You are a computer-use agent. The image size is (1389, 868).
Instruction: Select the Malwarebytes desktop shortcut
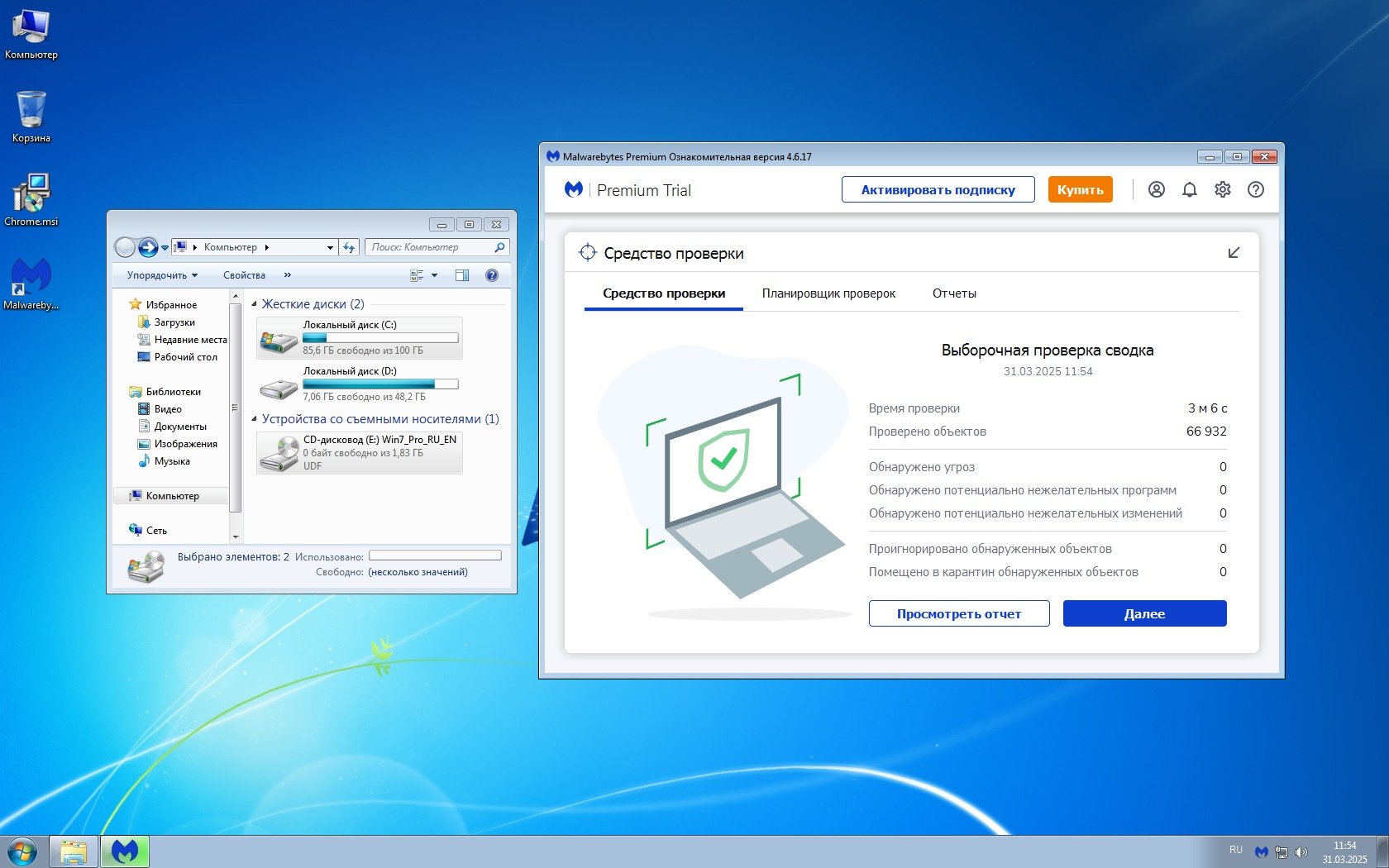tap(31, 284)
